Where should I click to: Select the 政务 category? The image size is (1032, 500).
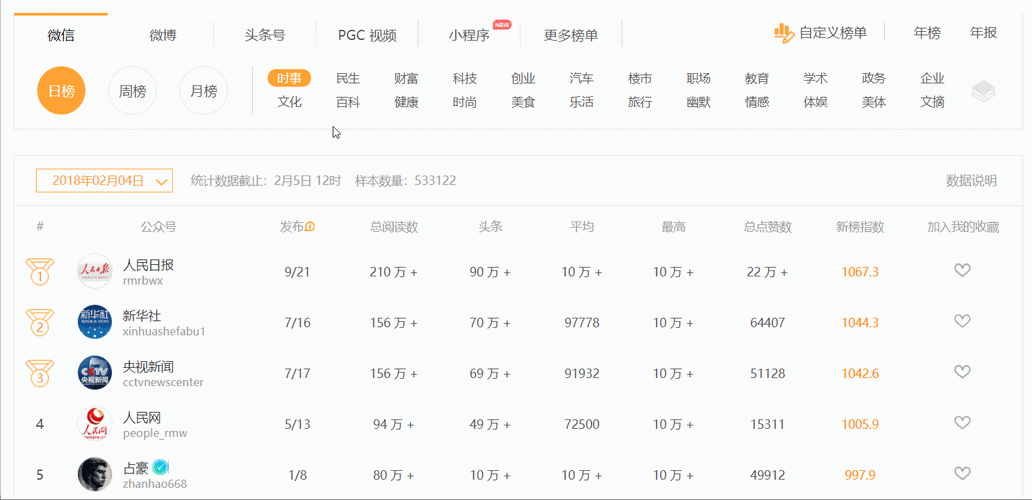pos(874,79)
